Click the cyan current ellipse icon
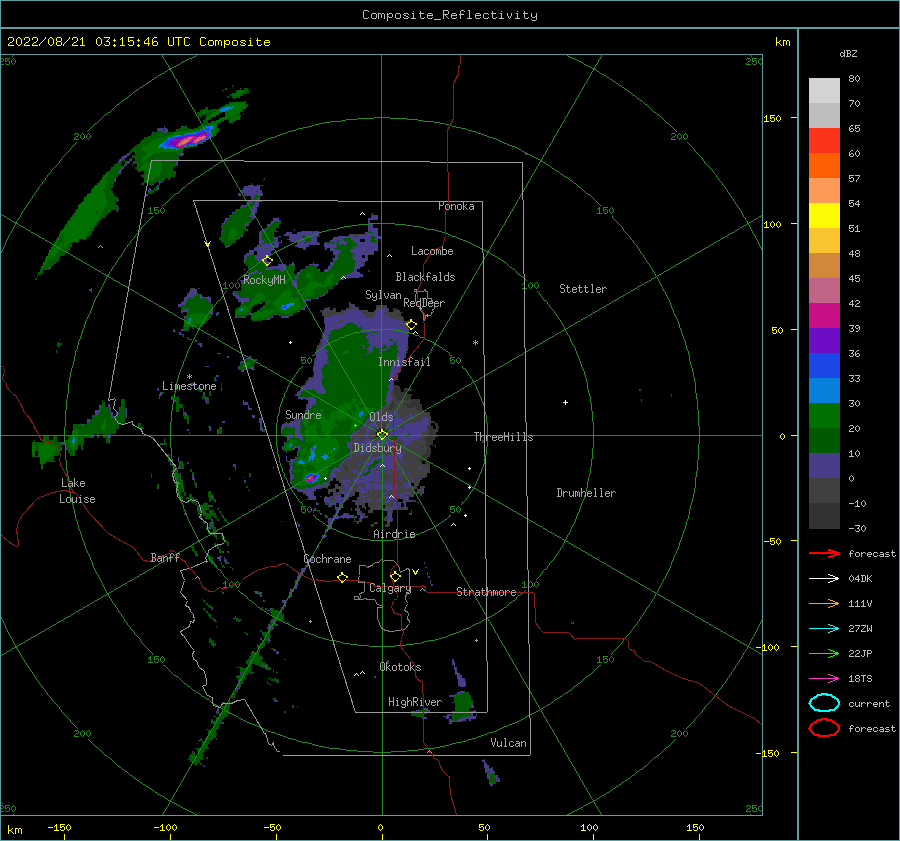900x841 pixels. click(x=824, y=703)
